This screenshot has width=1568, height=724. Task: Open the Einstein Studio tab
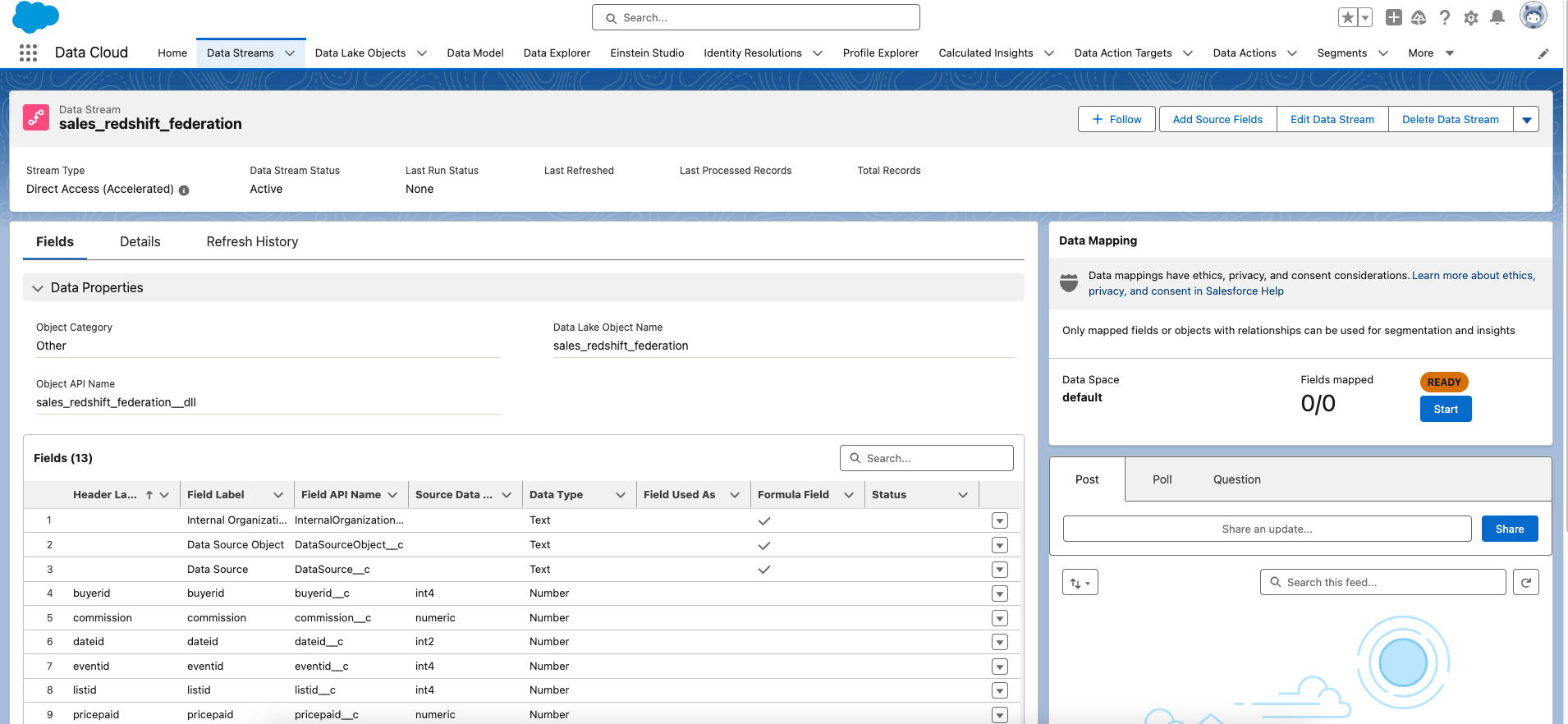click(647, 53)
